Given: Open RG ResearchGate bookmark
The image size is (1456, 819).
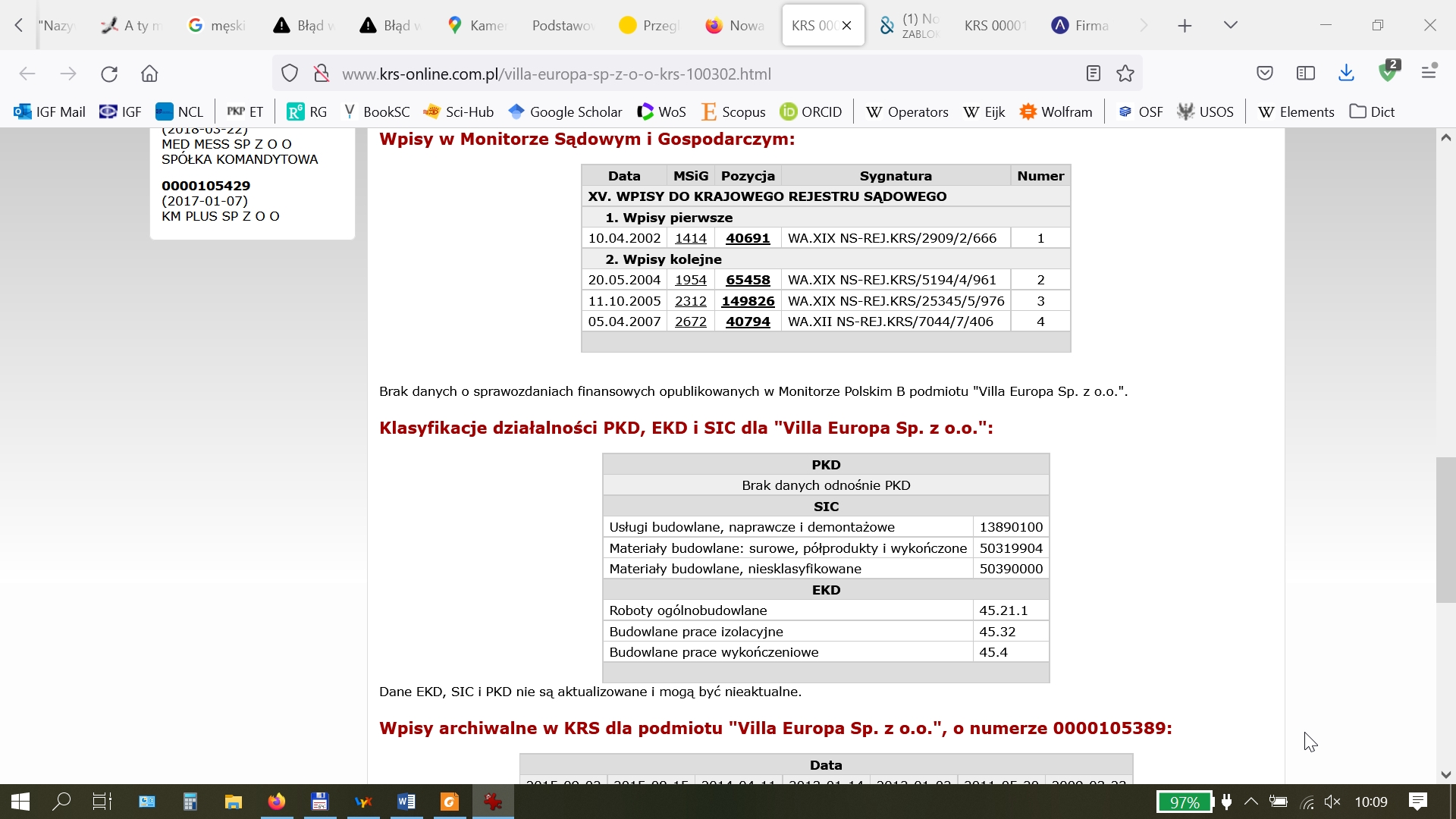Looking at the screenshot, I should point(307,112).
